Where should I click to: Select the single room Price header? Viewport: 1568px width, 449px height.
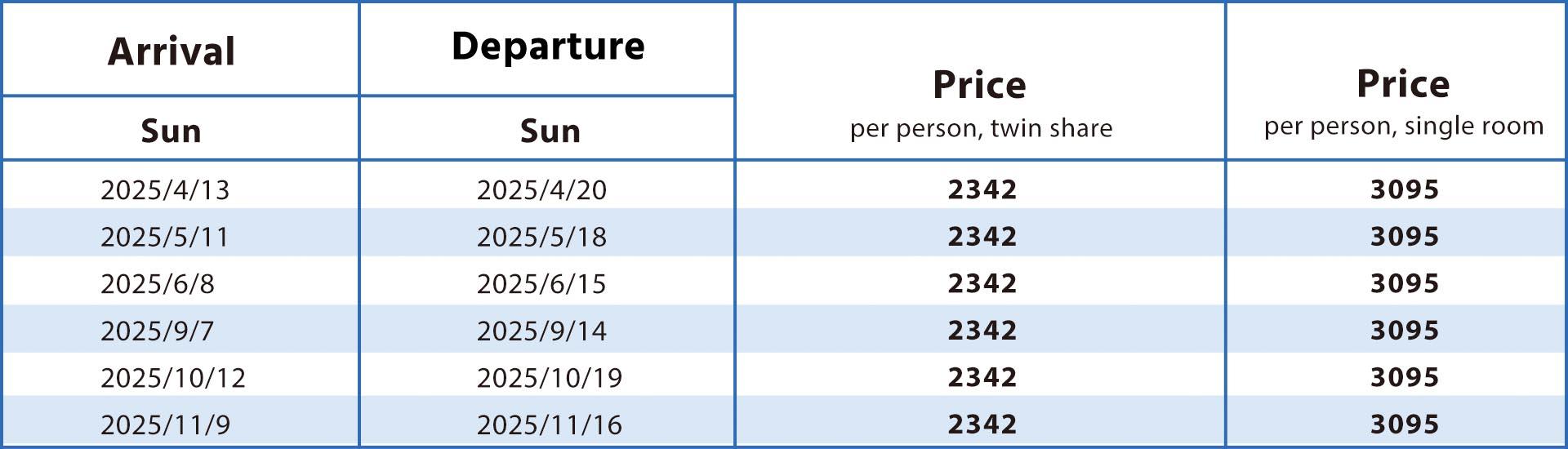pos(1403,83)
